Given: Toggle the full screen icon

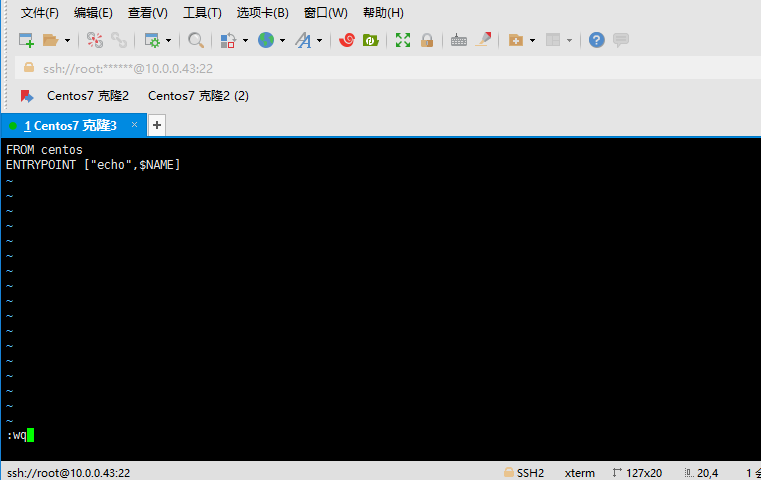Looking at the screenshot, I should [x=403, y=40].
